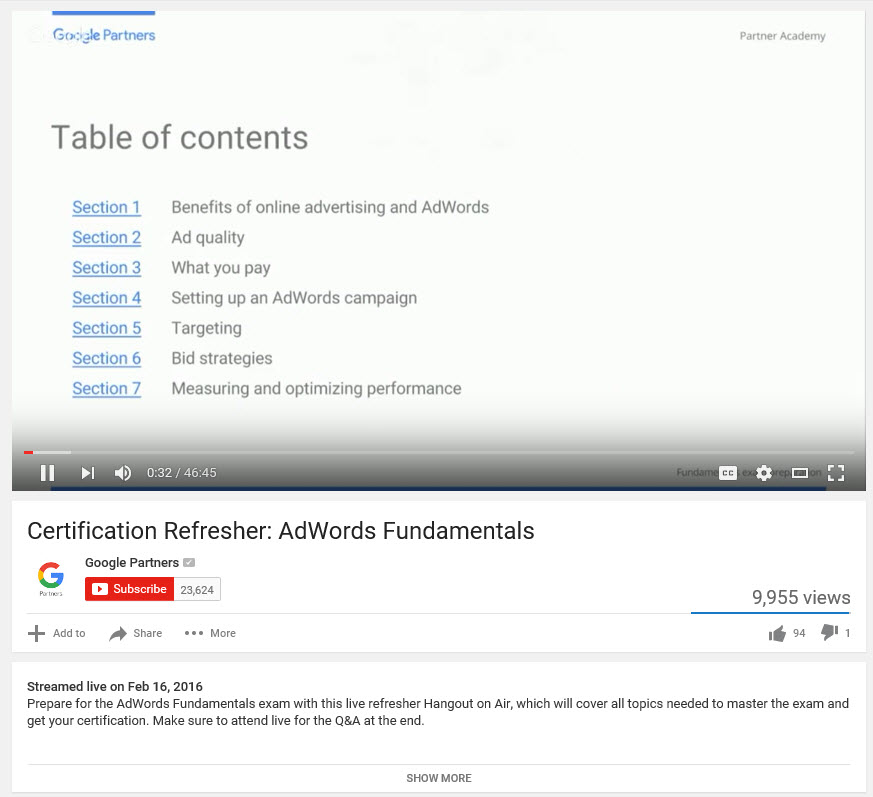The width and height of the screenshot is (873, 797).
Task: Open video settings gear
Action: pyautogui.click(x=764, y=473)
